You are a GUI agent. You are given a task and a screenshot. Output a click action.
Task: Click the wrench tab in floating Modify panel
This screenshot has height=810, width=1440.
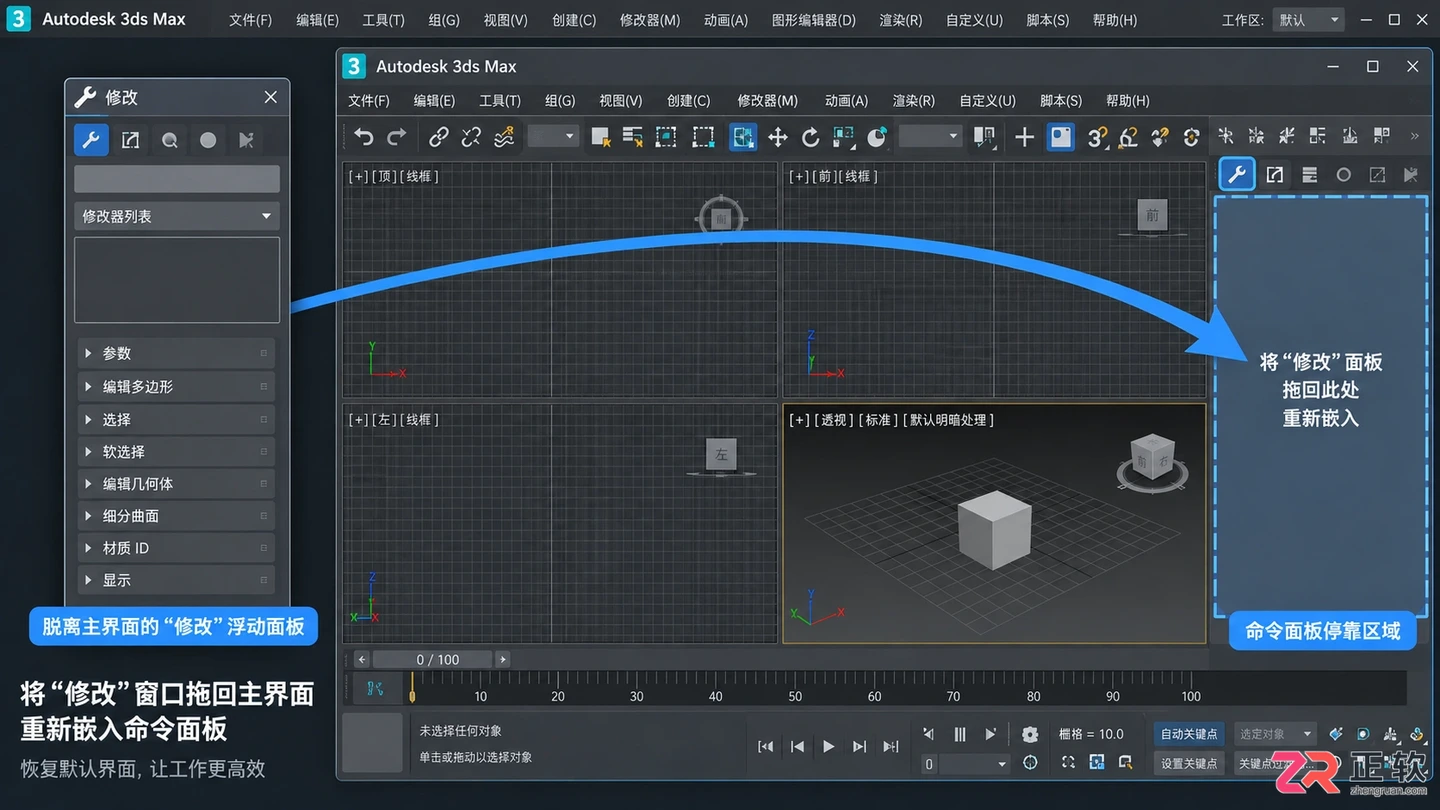point(91,140)
